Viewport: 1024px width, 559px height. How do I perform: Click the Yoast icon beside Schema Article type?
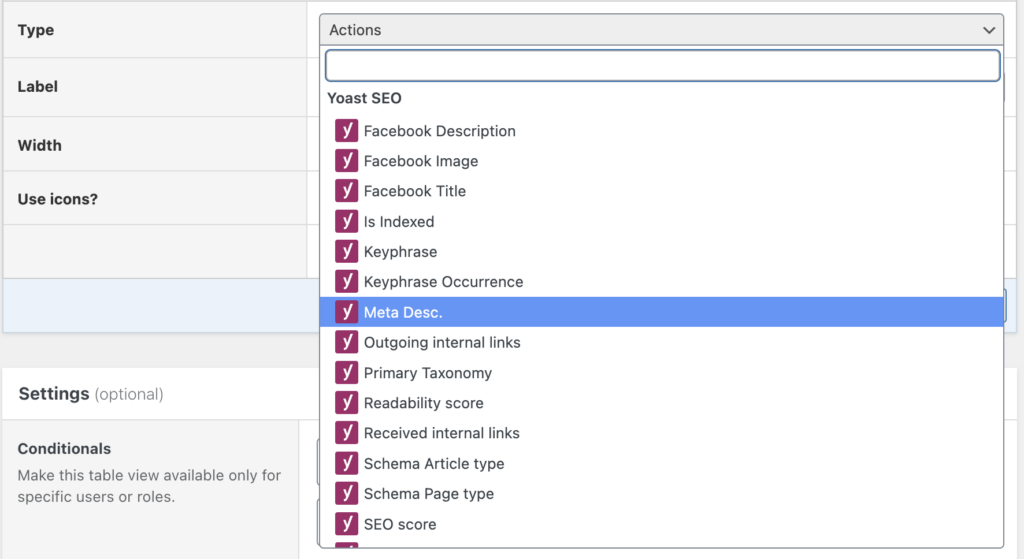click(346, 463)
